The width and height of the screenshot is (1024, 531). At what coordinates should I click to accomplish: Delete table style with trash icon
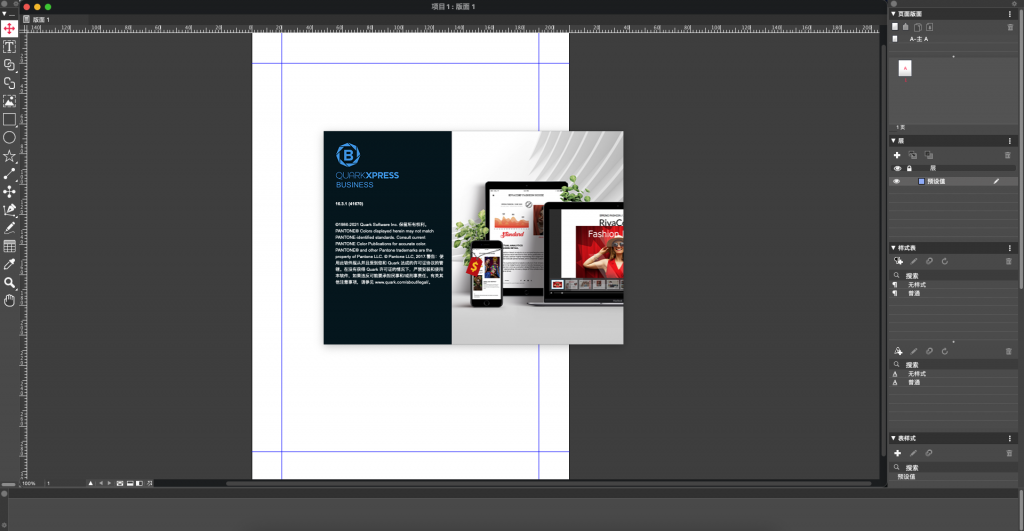1009,453
